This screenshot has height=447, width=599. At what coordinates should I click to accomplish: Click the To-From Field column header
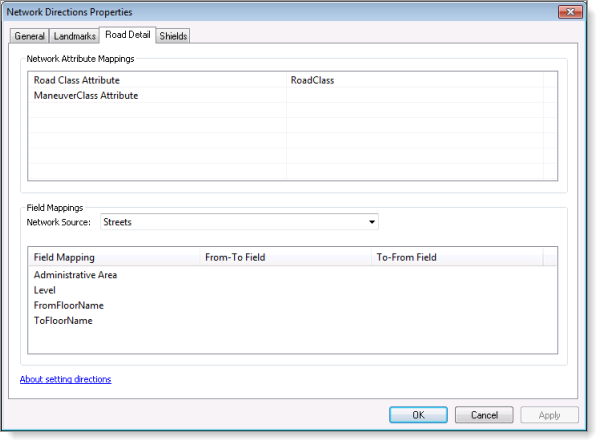click(x=457, y=257)
